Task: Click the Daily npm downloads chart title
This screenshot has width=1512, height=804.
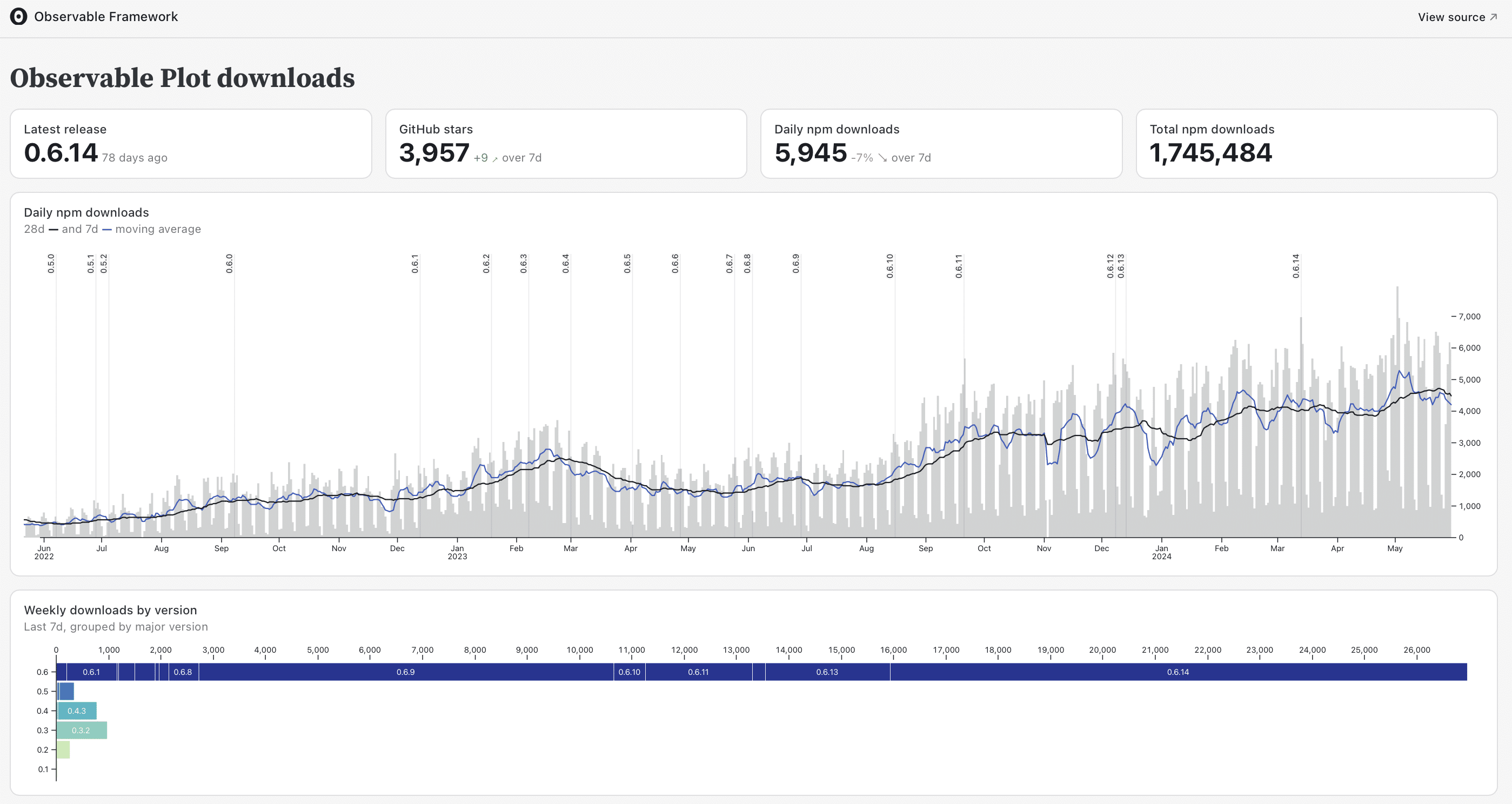Action: tap(86, 212)
